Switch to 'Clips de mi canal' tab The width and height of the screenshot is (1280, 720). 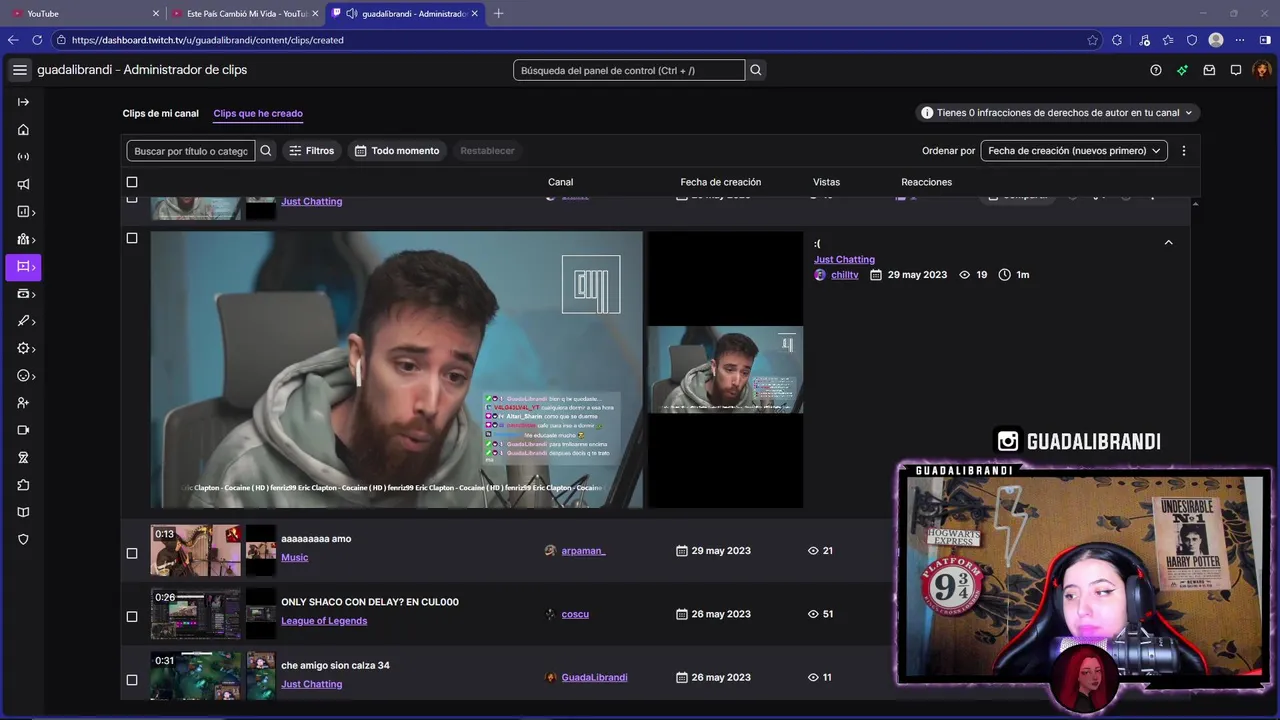click(161, 113)
